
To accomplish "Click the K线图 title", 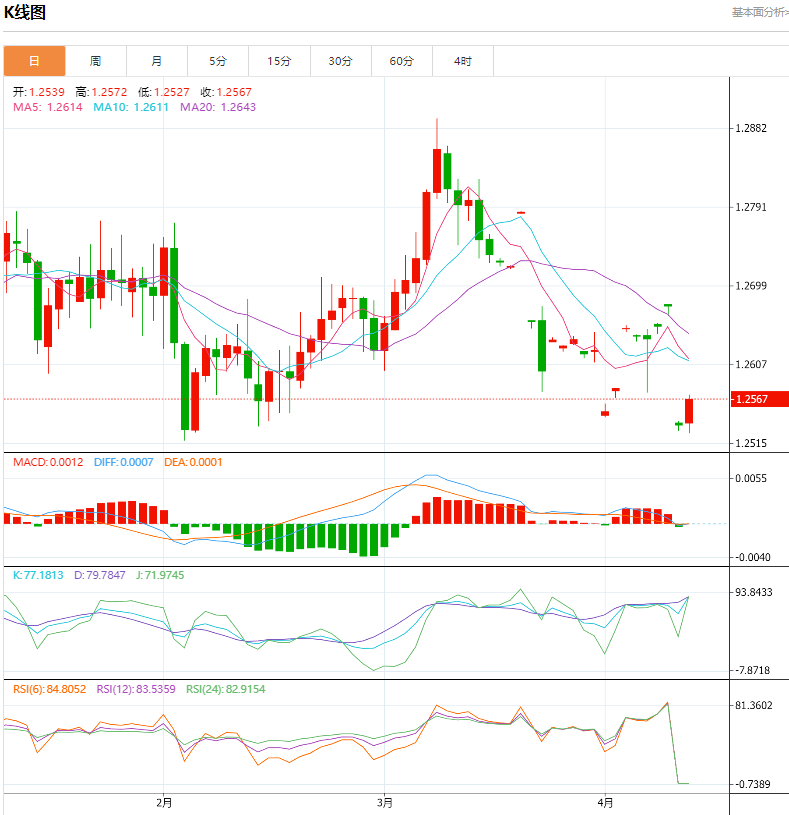I will (25, 13).
